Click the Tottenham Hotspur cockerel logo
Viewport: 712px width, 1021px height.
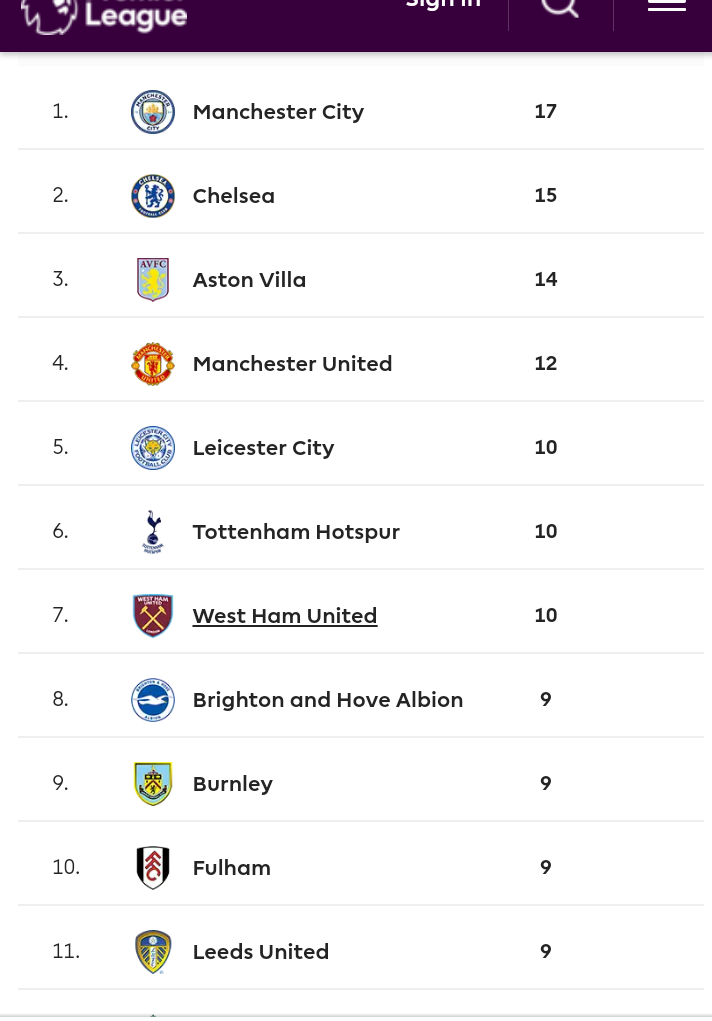tap(153, 532)
